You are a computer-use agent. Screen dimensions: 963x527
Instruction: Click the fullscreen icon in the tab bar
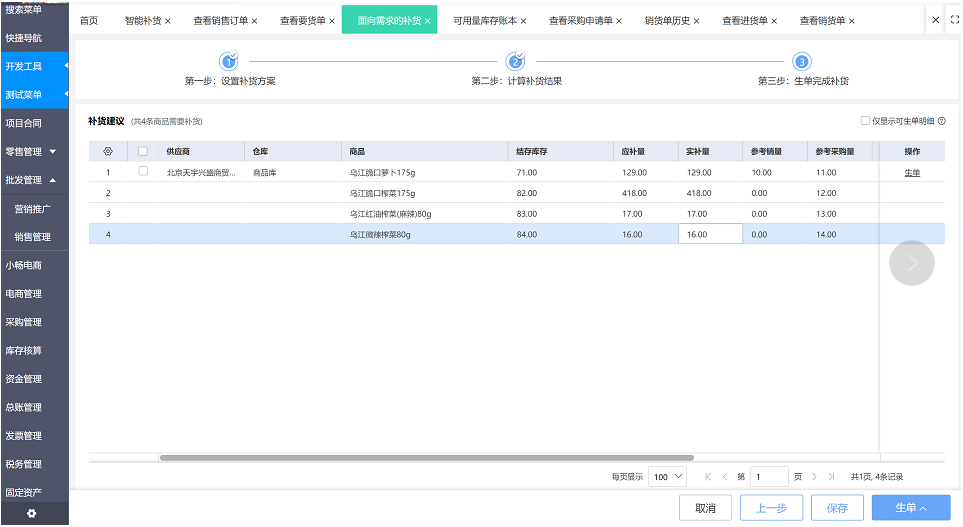click(x=954, y=20)
